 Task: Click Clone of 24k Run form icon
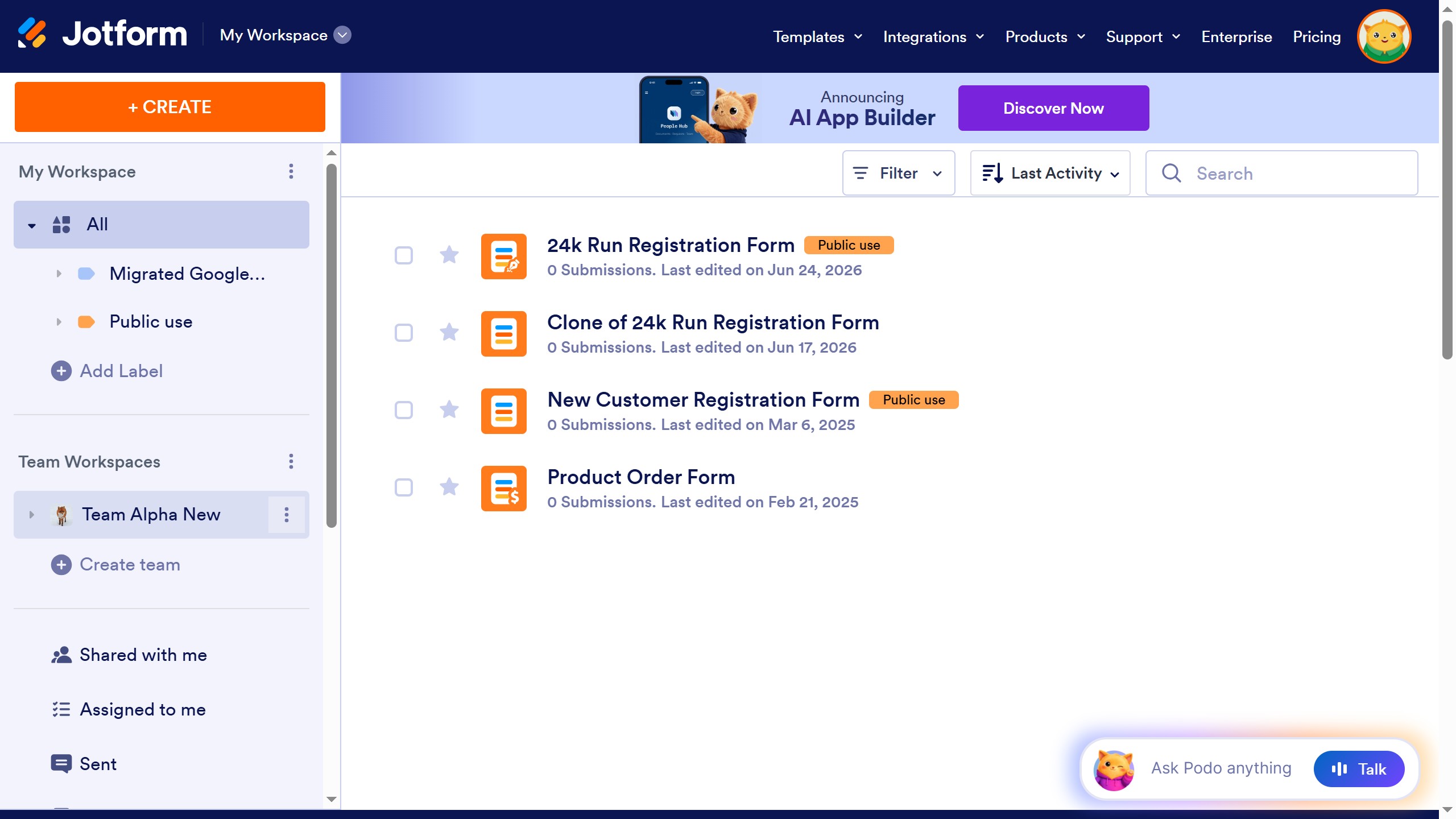coord(504,334)
